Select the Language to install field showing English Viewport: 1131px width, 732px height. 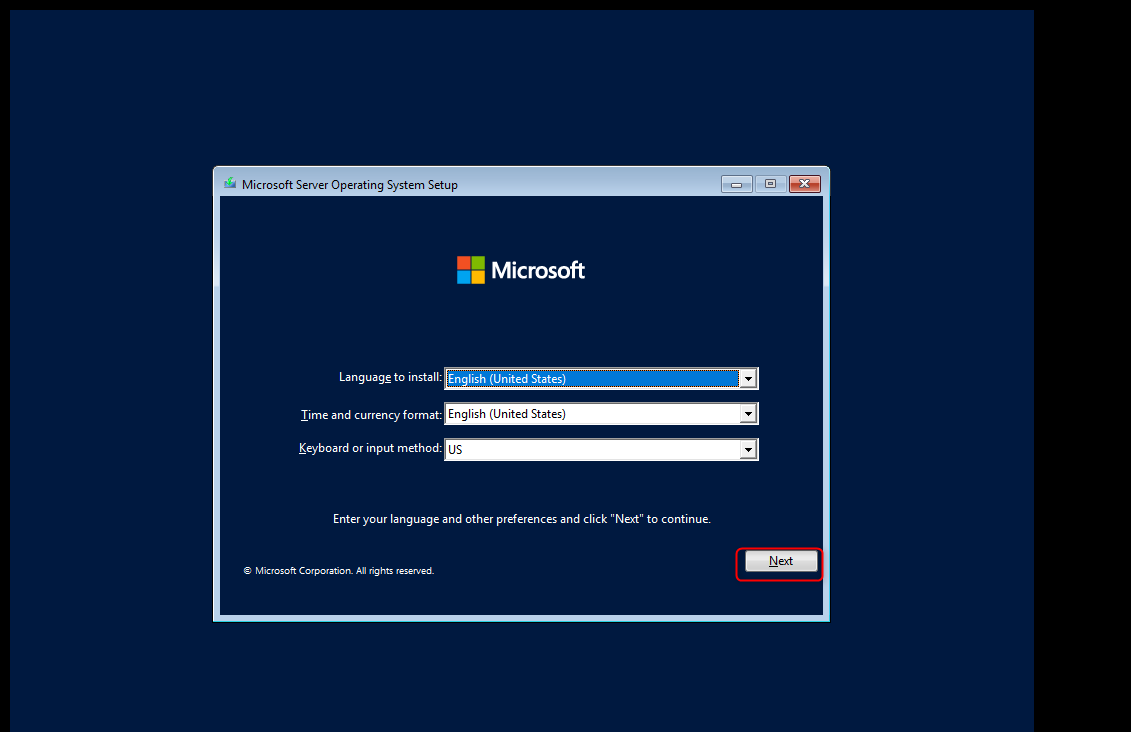[601, 379]
